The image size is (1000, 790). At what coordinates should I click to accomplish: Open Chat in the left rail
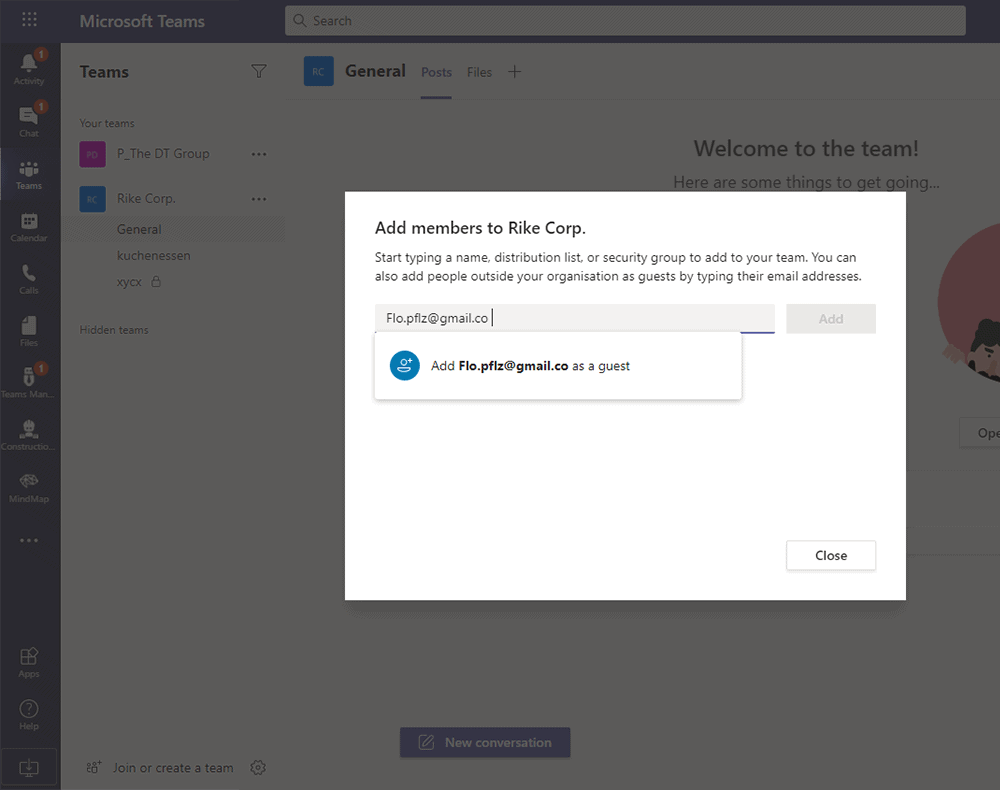29,121
